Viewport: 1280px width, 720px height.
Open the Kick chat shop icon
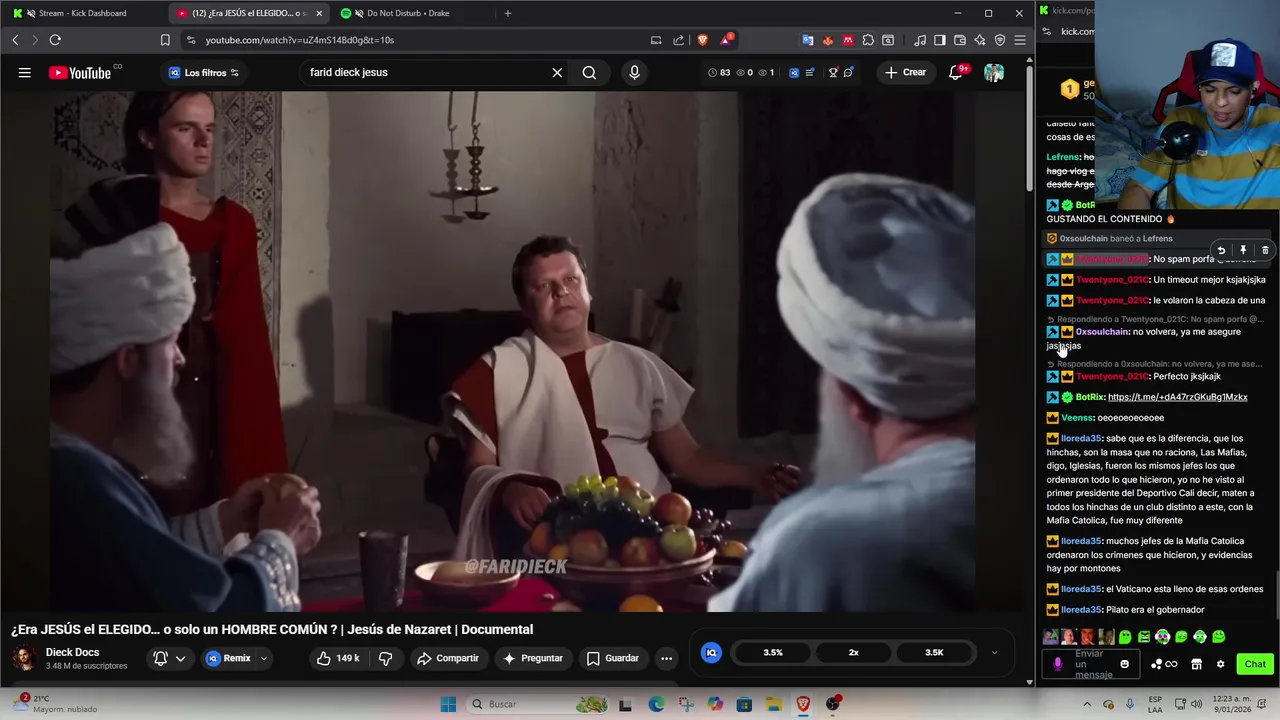pyautogui.click(x=1196, y=664)
